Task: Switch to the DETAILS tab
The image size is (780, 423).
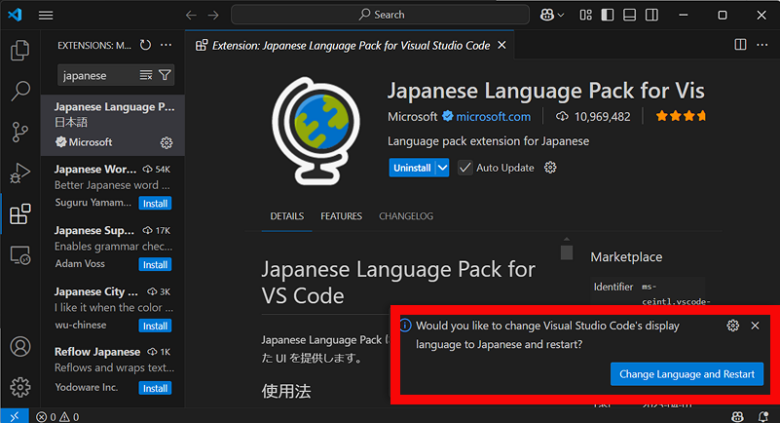Action: (287, 216)
